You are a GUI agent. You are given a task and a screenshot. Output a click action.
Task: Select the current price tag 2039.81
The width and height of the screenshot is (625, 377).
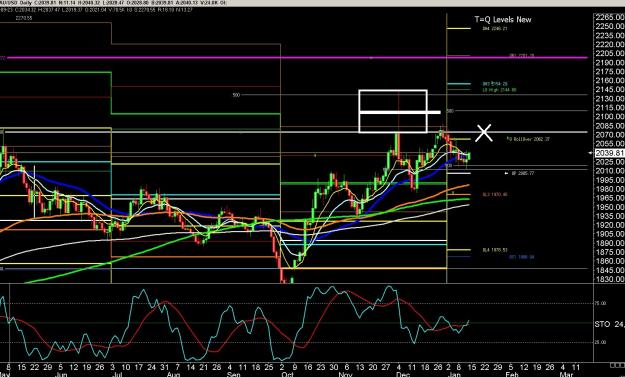610,153
